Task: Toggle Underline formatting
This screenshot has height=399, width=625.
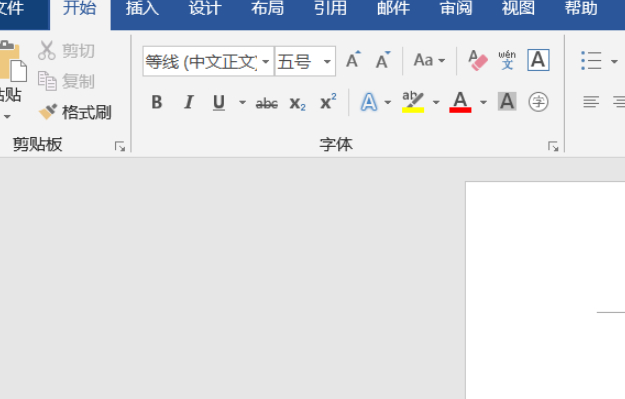Action: click(219, 102)
